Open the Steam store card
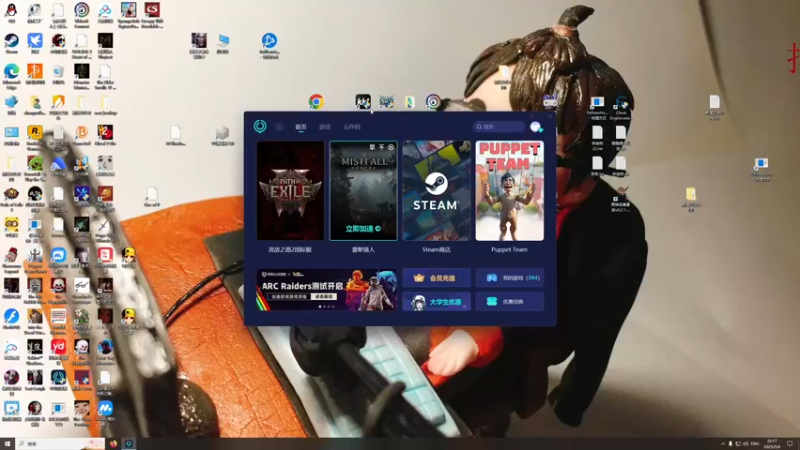Image resolution: width=800 pixels, height=450 pixels. pyautogui.click(x=436, y=191)
